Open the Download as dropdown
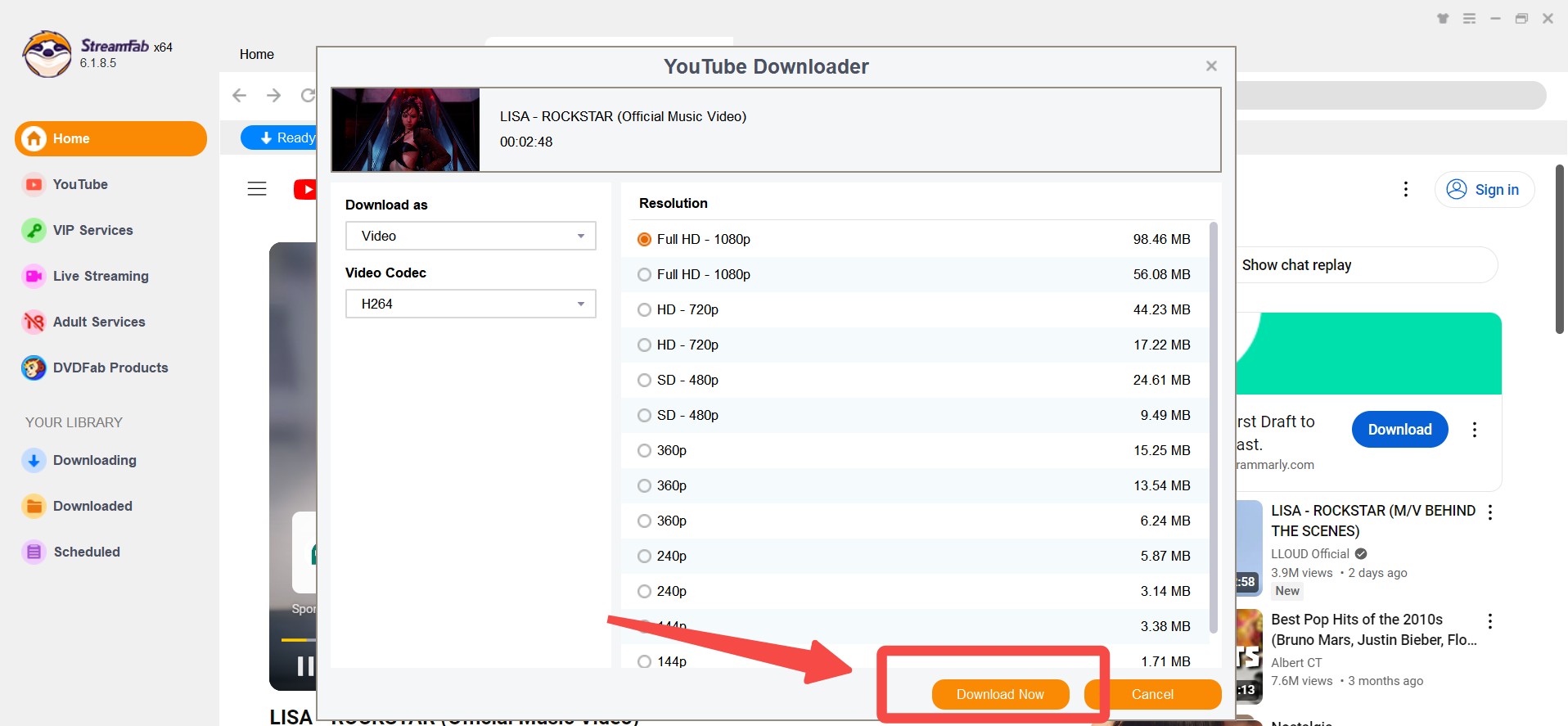1568x726 pixels. (x=471, y=236)
